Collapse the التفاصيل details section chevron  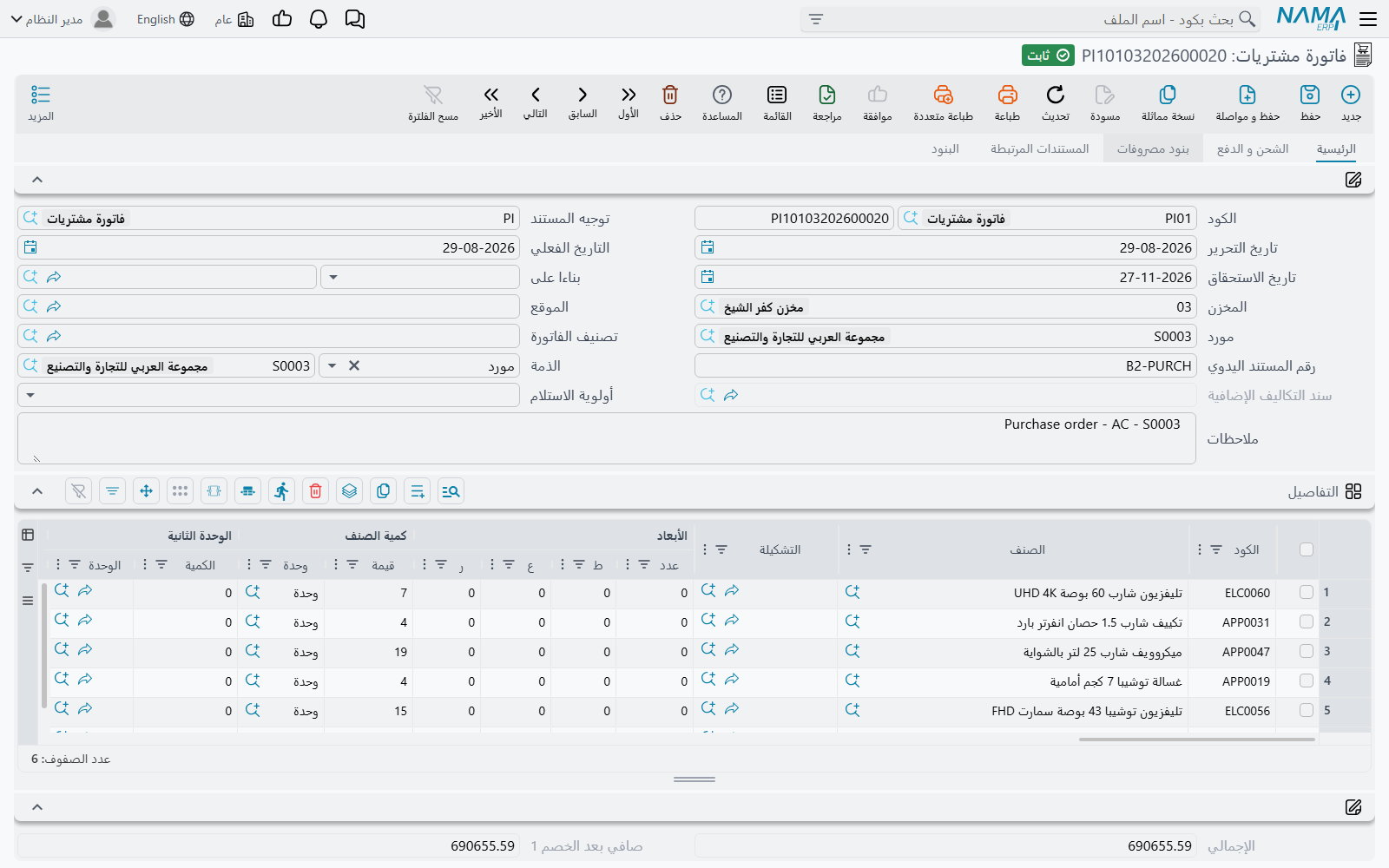[37, 491]
